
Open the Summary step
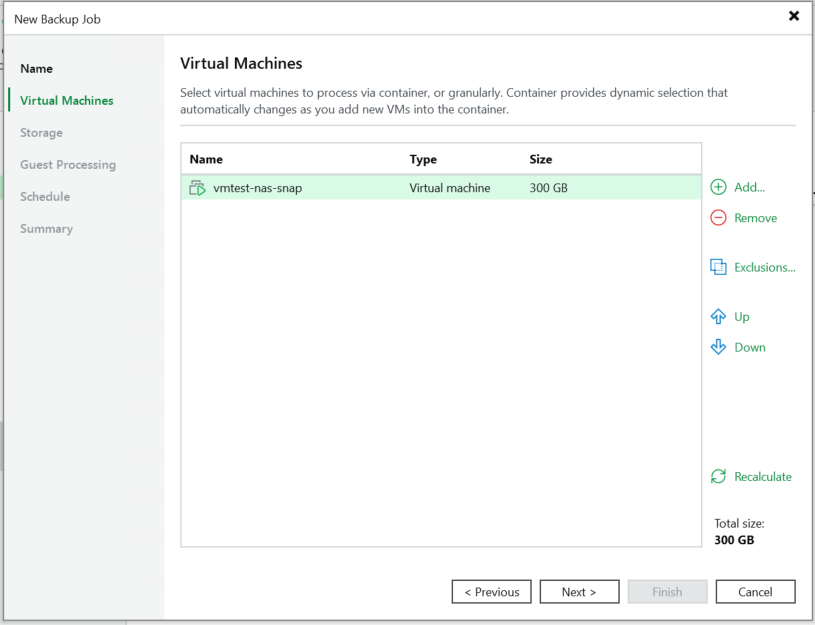click(x=46, y=229)
